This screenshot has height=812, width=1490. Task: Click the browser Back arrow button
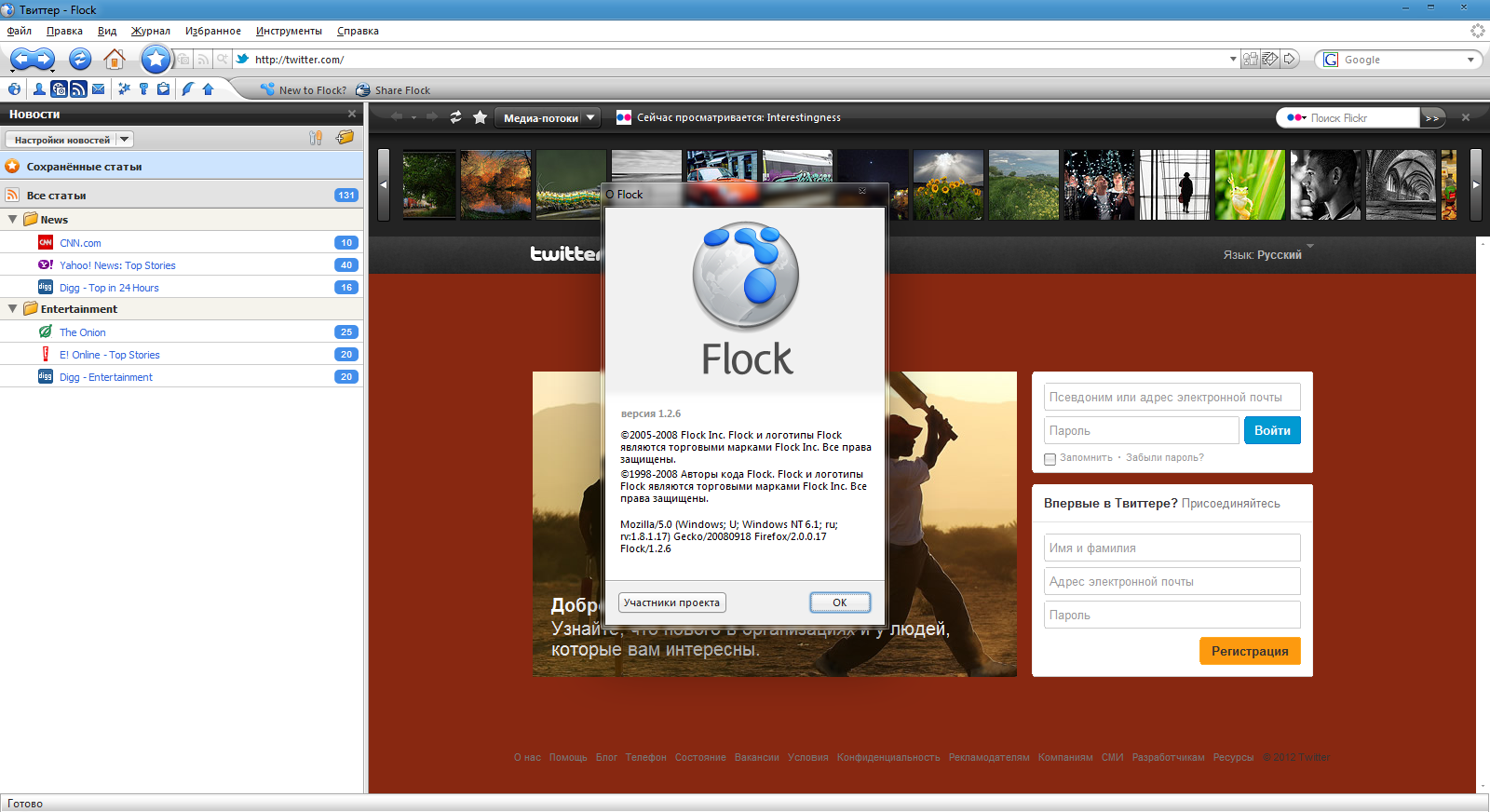(x=21, y=60)
